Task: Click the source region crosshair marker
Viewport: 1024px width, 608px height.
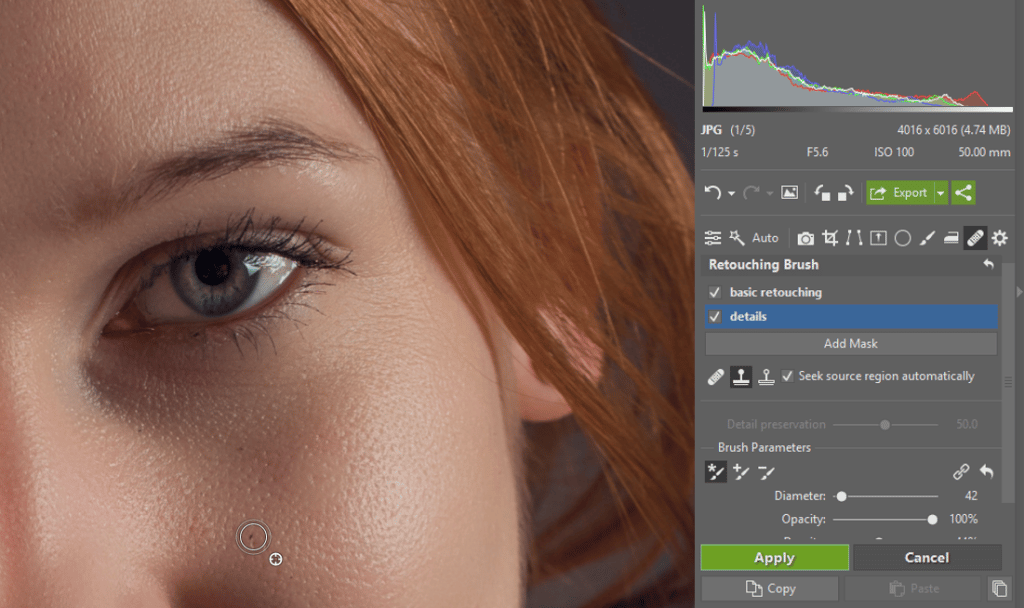Action: pyautogui.click(x=276, y=559)
